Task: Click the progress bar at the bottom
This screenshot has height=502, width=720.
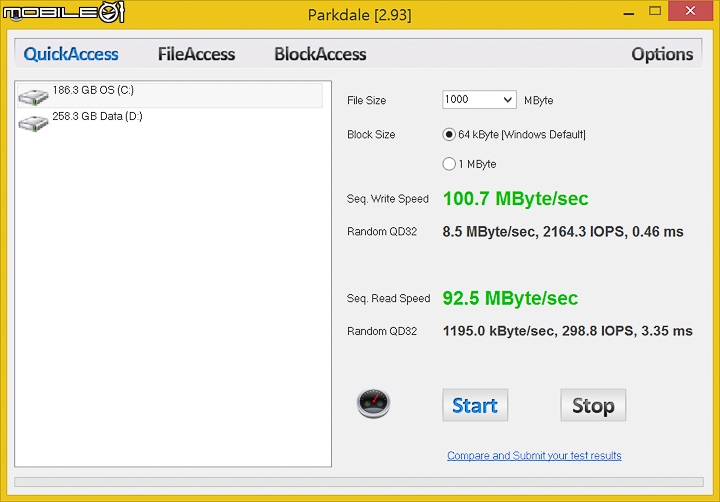Action: (359, 482)
